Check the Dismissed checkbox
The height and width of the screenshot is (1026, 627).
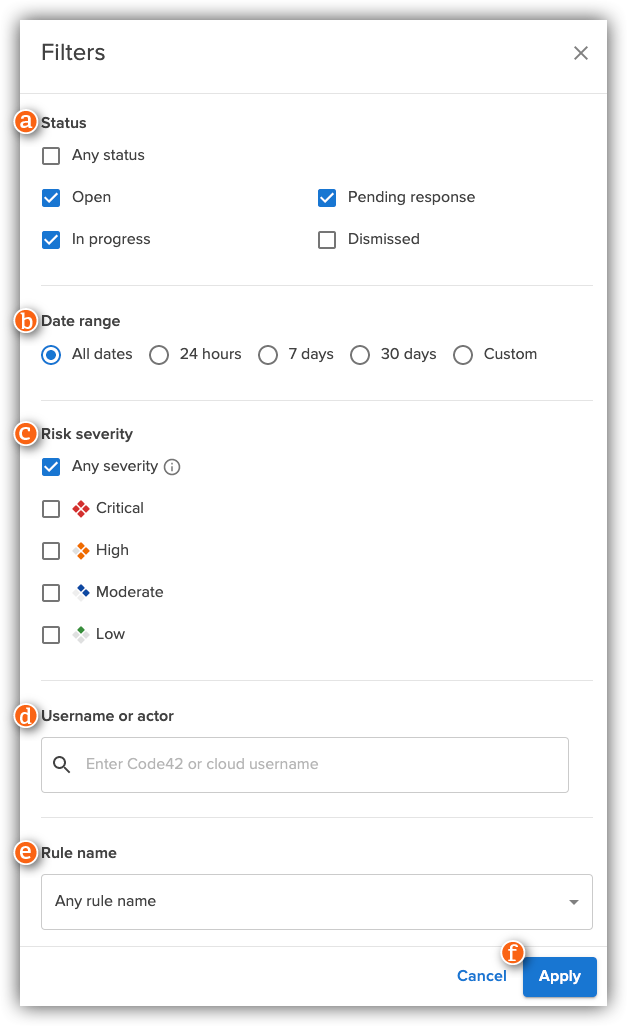click(327, 239)
